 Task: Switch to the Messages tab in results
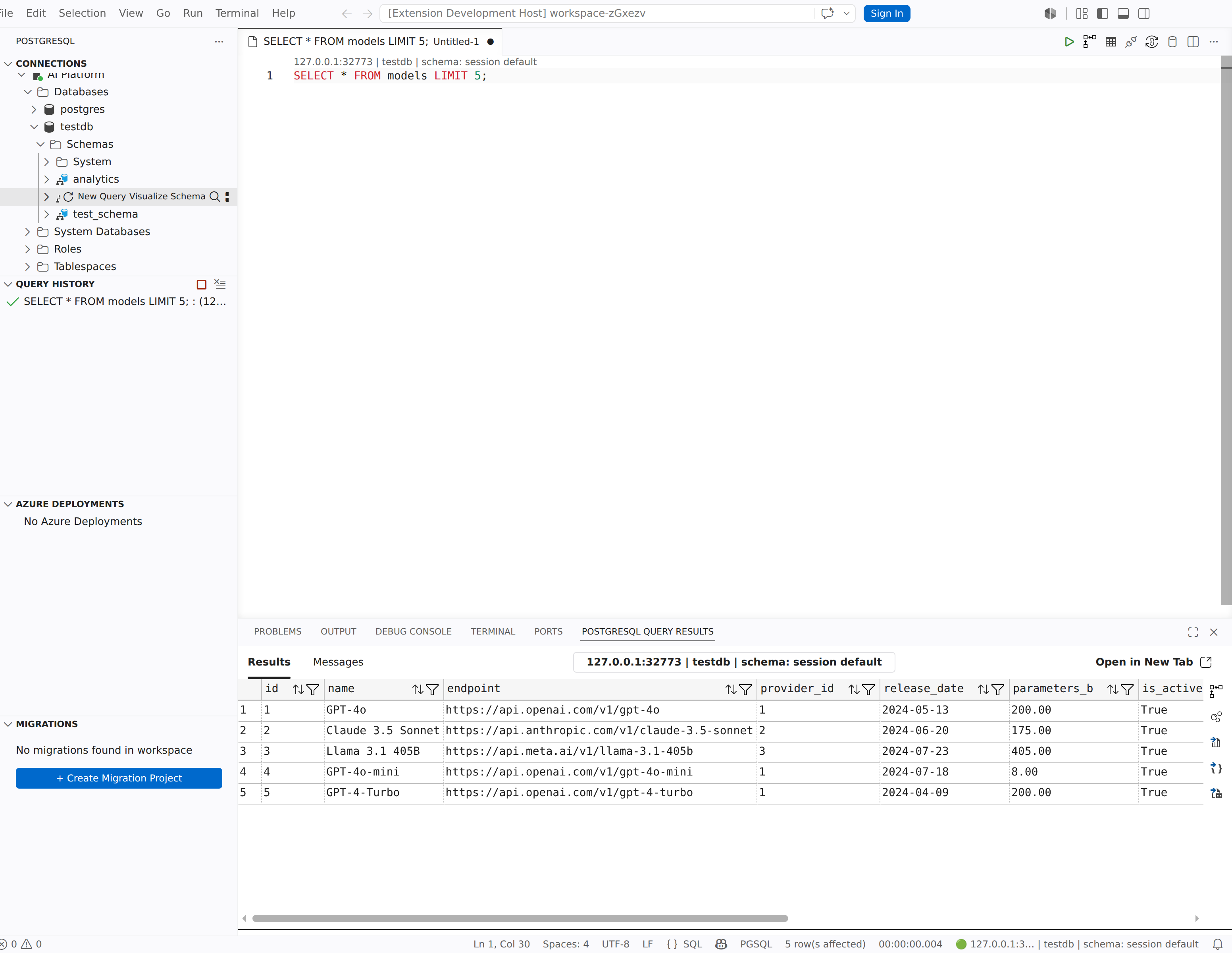pyautogui.click(x=338, y=662)
